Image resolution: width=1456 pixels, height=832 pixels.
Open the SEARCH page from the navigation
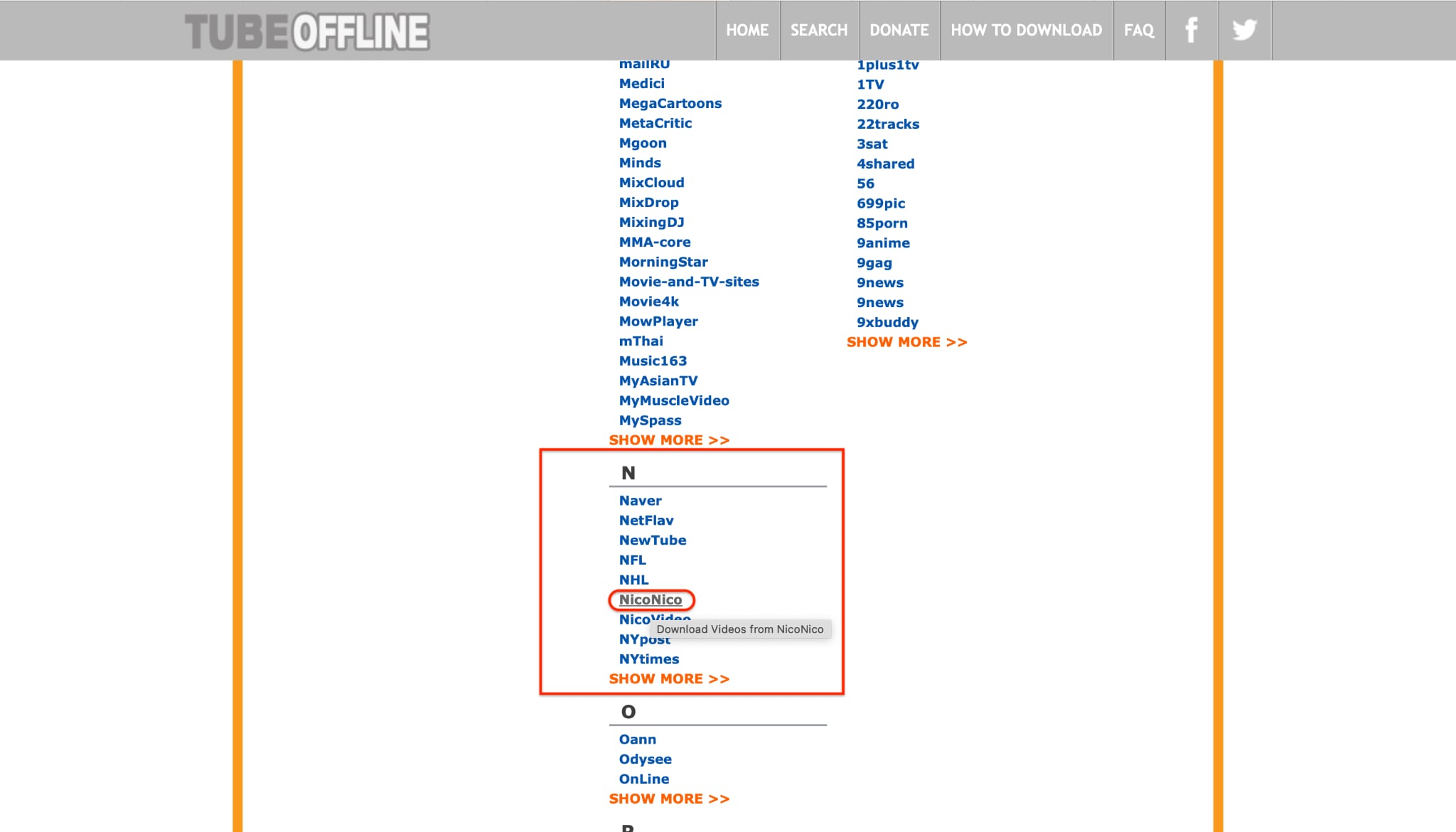coord(819,30)
